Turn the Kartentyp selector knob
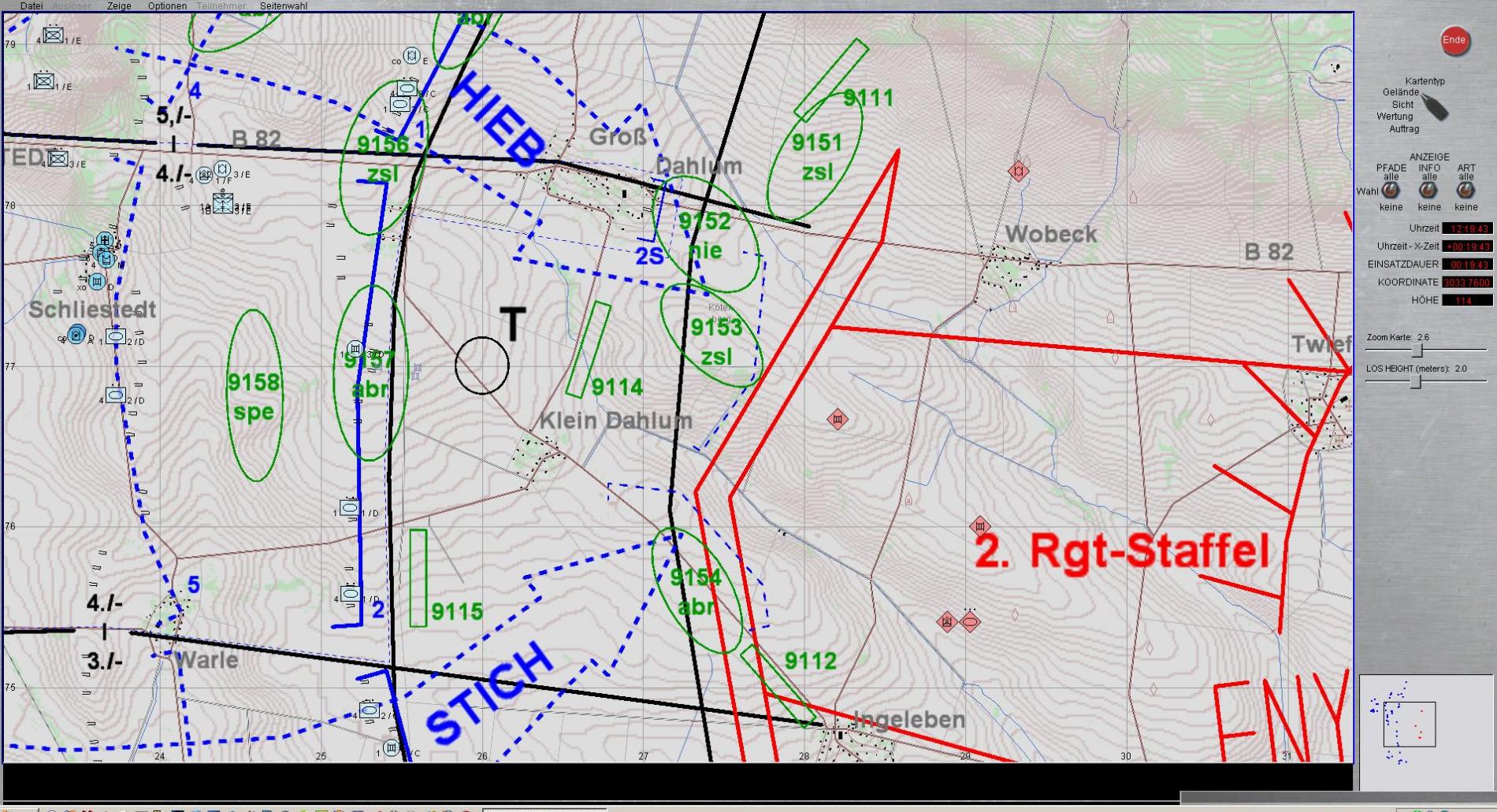The image size is (1497, 812). pyautogui.click(x=1436, y=107)
